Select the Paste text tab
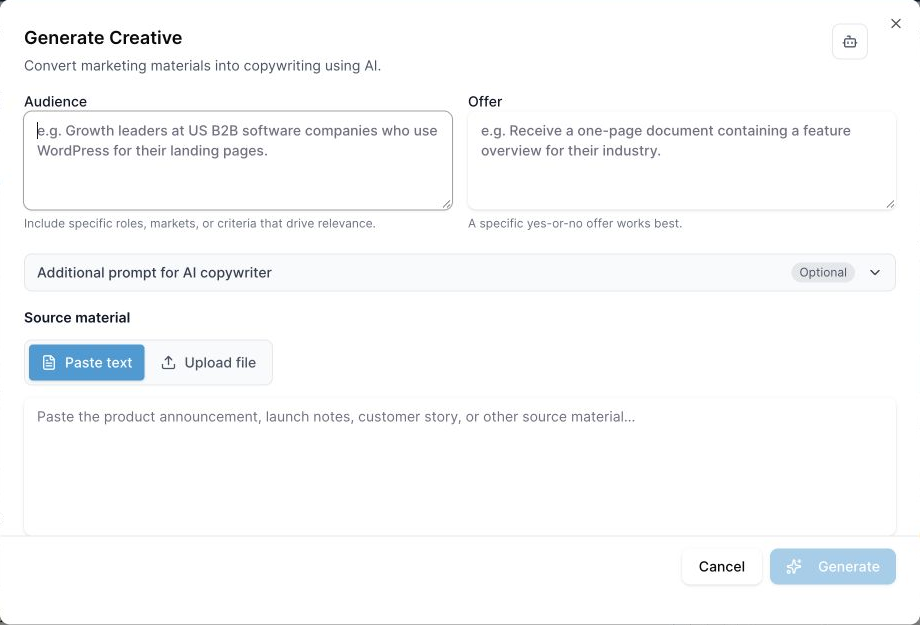This screenshot has width=920, height=625. tap(87, 362)
